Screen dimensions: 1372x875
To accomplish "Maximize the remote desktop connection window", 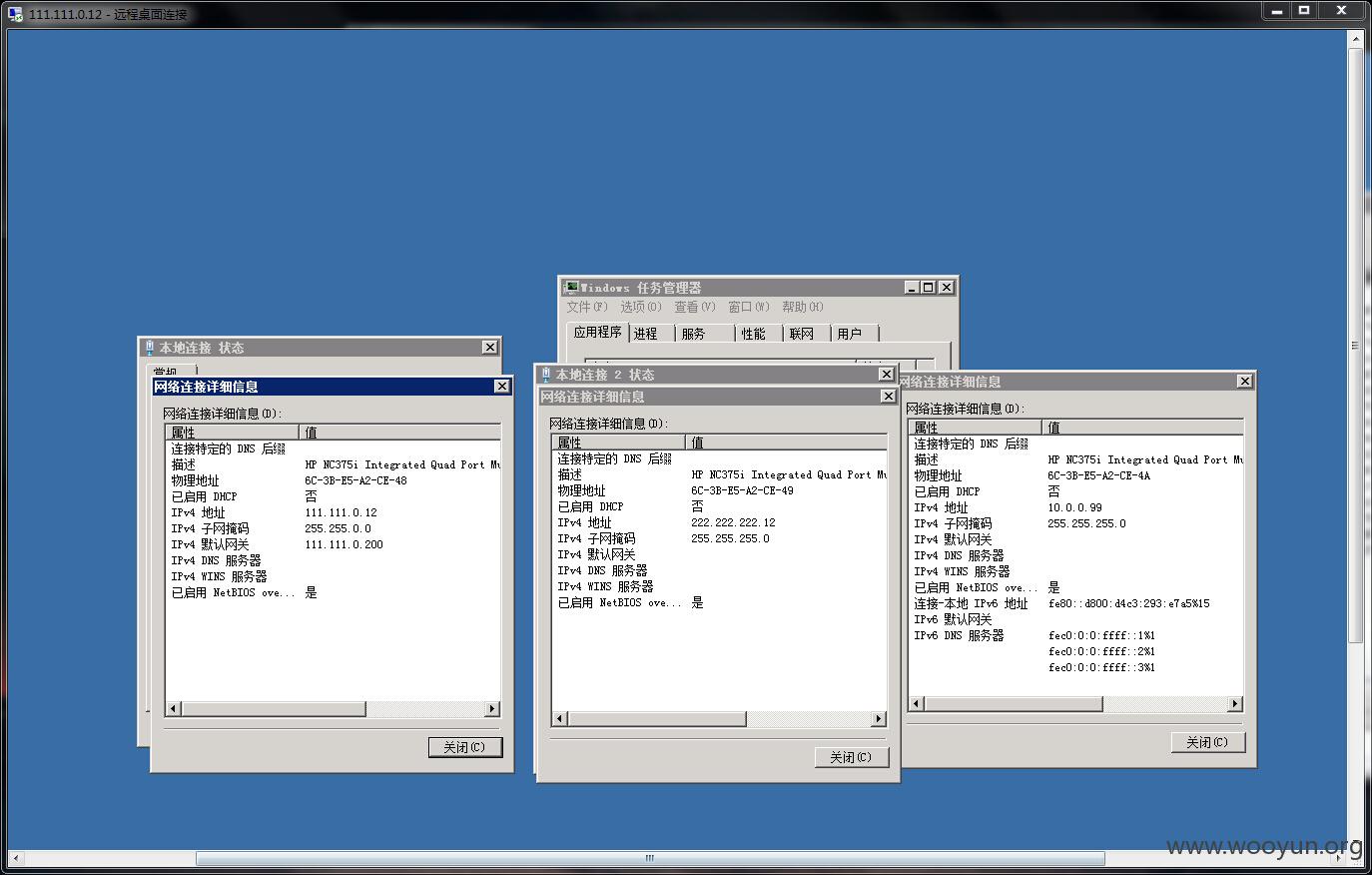I will [1304, 10].
